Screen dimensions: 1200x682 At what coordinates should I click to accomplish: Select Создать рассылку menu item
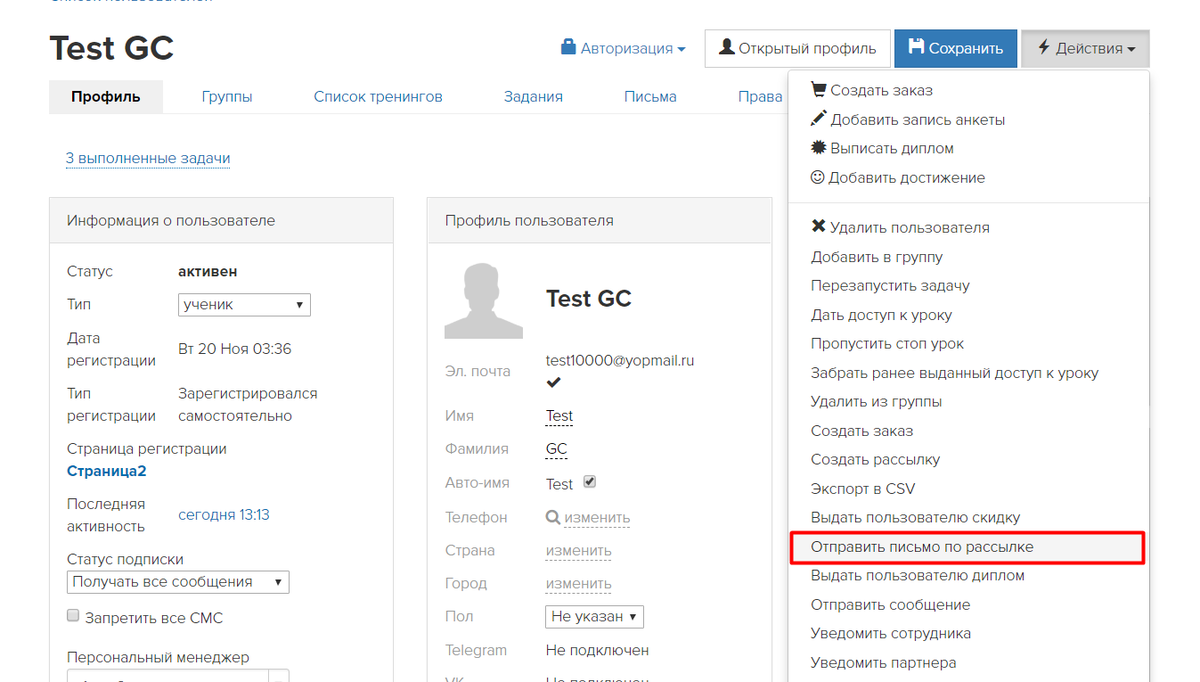coord(968,460)
